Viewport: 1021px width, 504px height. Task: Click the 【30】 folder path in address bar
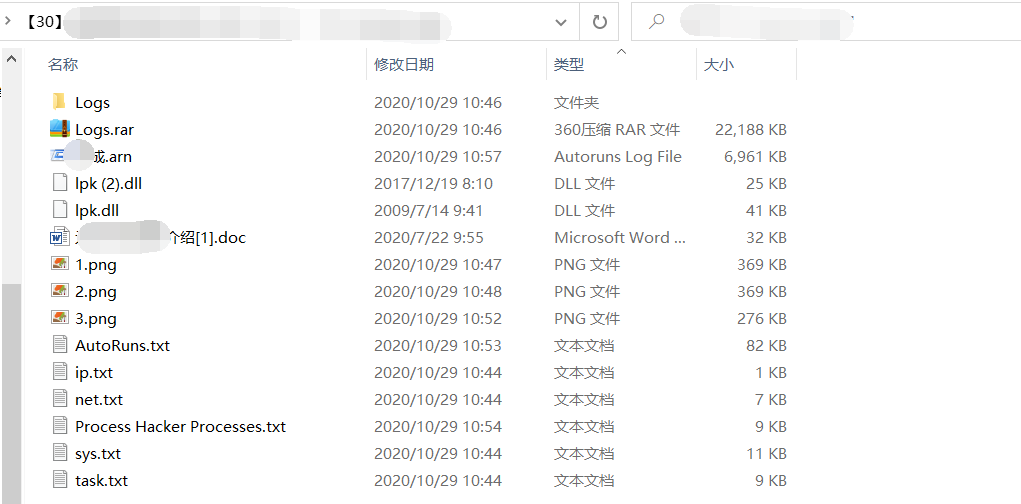tap(45, 21)
